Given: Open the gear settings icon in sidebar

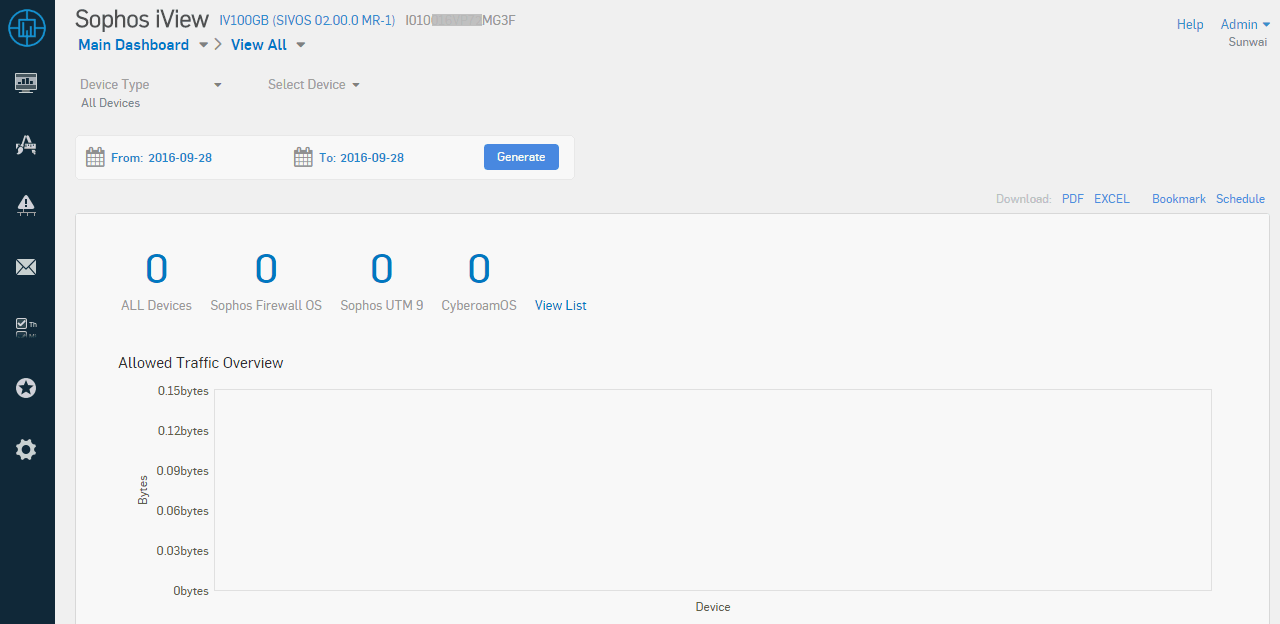Looking at the screenshot, I should click(26, 450).
